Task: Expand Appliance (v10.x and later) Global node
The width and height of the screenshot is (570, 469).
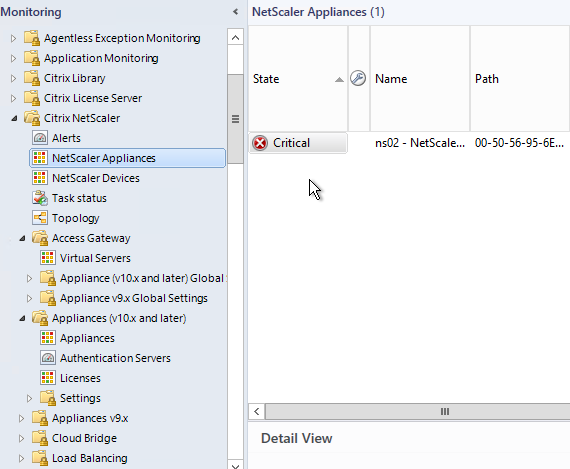Action: click(29, 278)
